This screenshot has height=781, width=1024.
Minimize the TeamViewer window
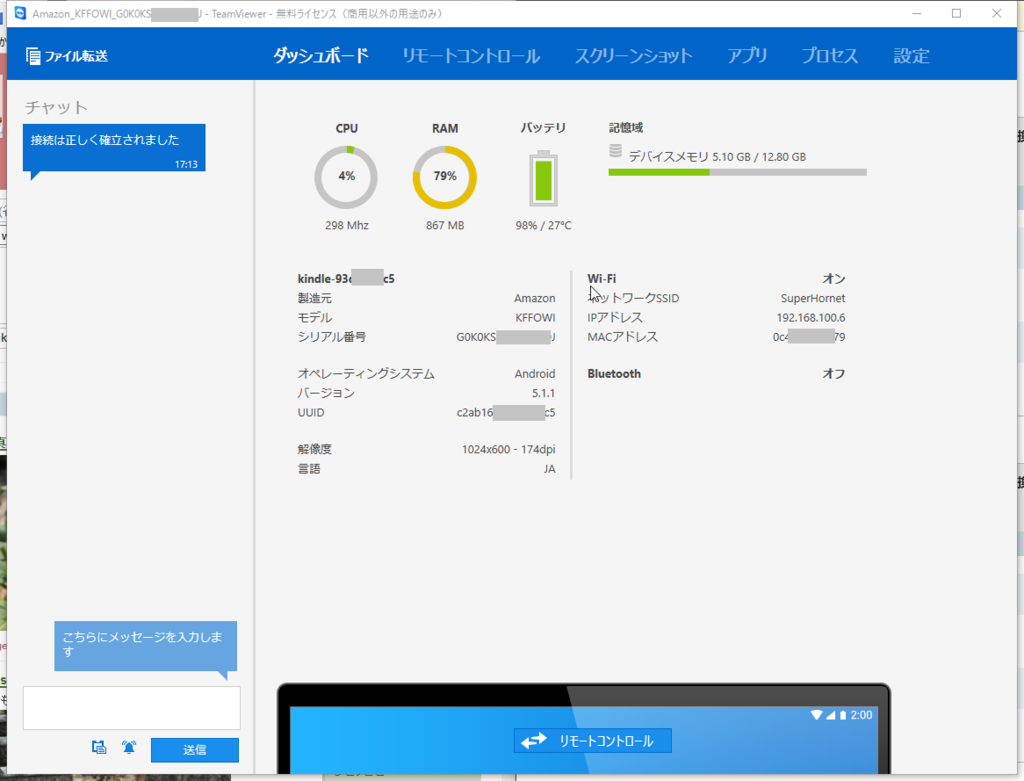[916, 13]
